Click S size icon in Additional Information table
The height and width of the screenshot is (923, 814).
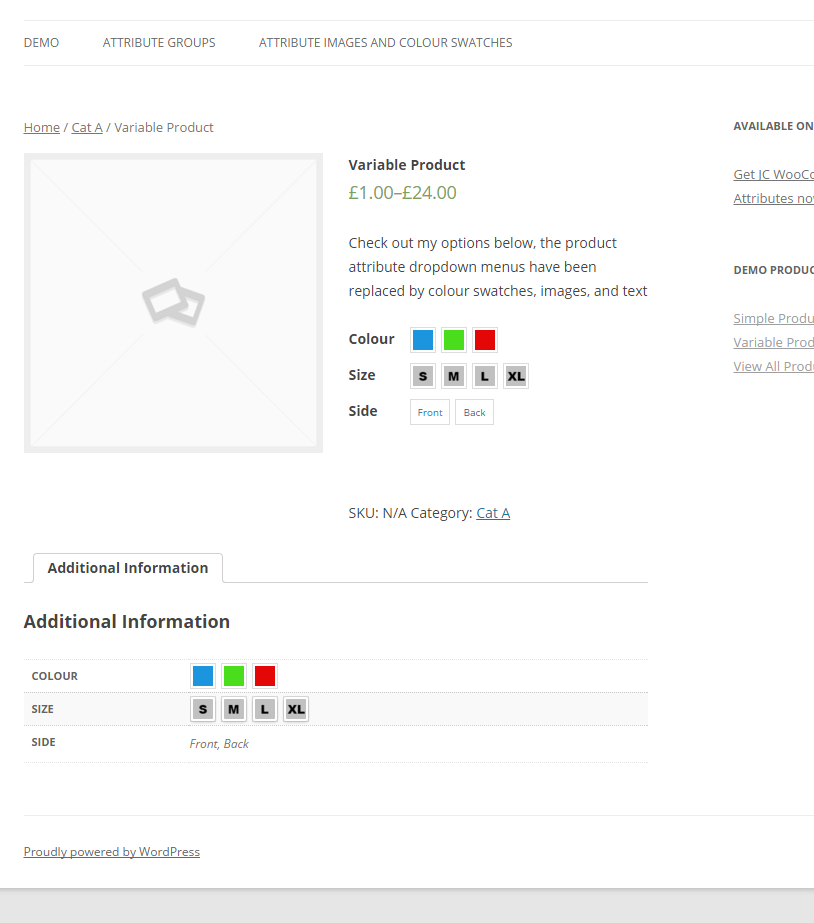tap(203, 709)
